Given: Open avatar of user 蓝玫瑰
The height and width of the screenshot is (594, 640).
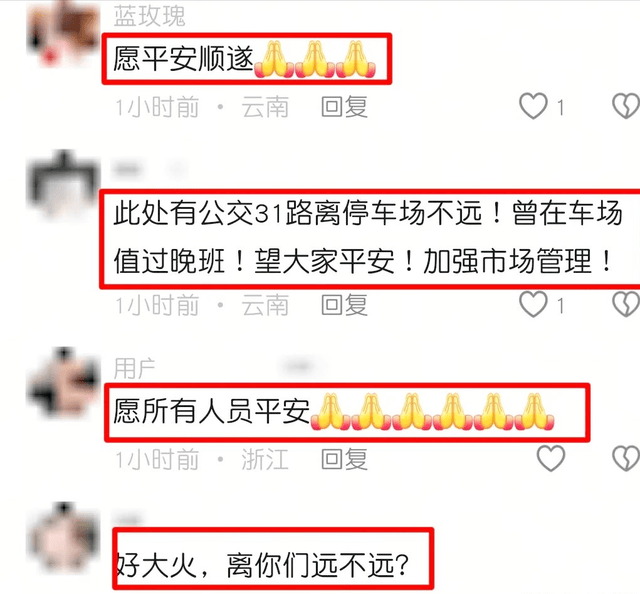Looking at the screenshot, I should pyautogui.click(x=63, y=35).
